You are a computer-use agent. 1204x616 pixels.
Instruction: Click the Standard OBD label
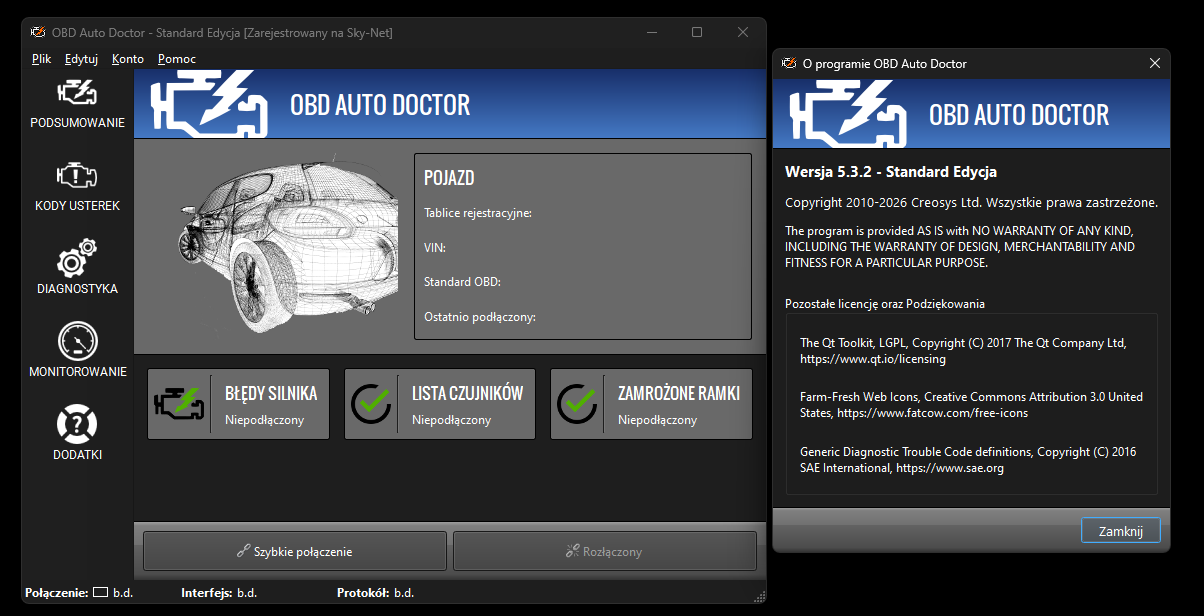click(462, 282)
